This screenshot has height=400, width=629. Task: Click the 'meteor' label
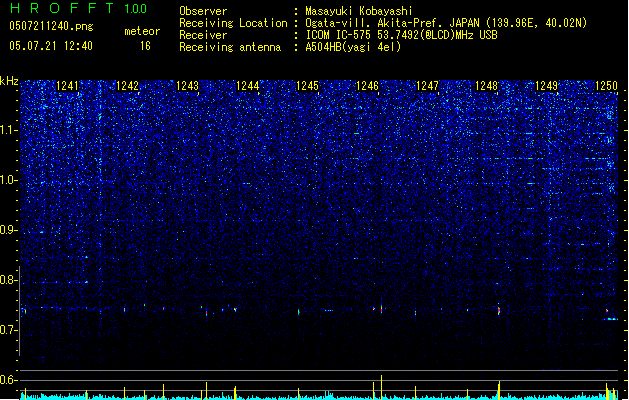pyautogui.click(x=142, y=31)
